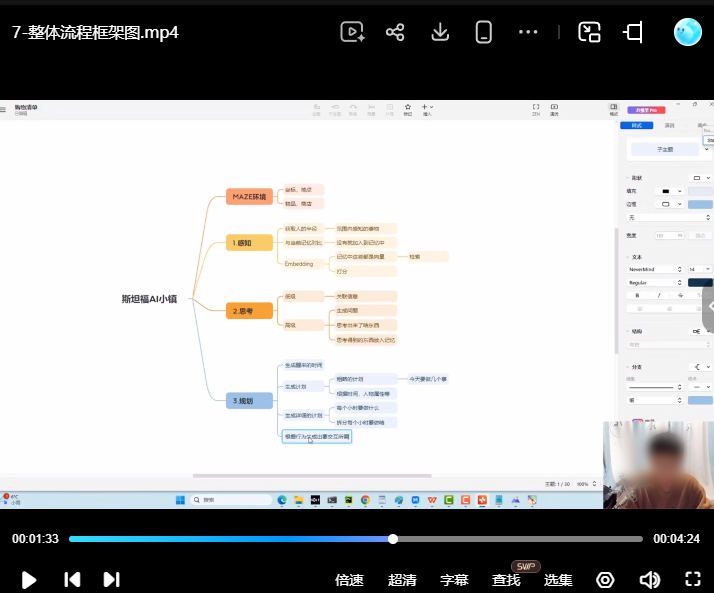Share the video with the share icon

(395, 32)
